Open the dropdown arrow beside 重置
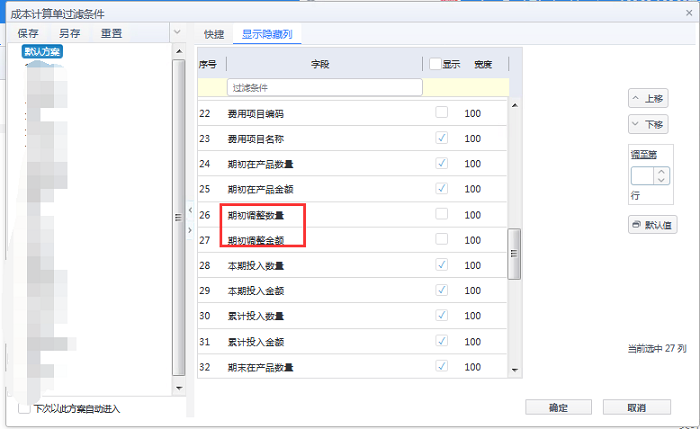Viewport: 700px width, 429px height. (177, 33)
